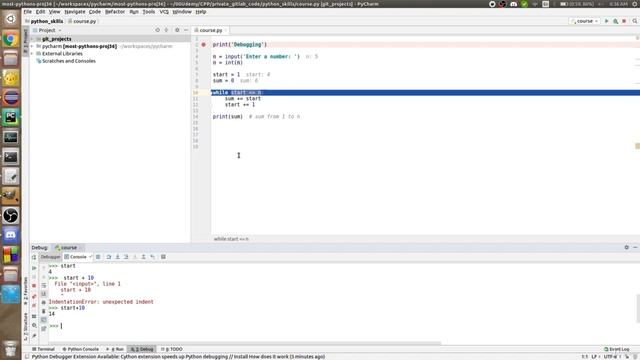
Task: Open Project panel settings gear
Action: pos(177,30)
